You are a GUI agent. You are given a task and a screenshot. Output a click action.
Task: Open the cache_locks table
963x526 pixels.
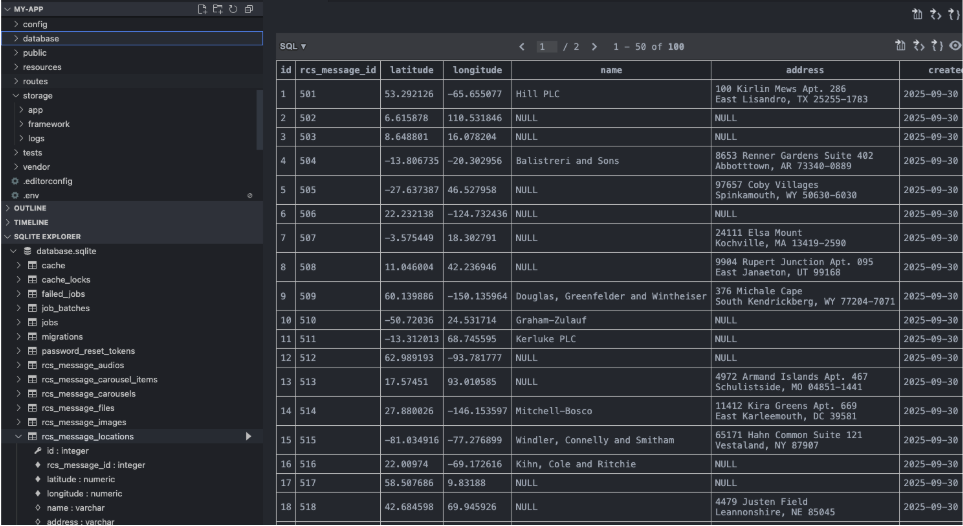point(66,280)
